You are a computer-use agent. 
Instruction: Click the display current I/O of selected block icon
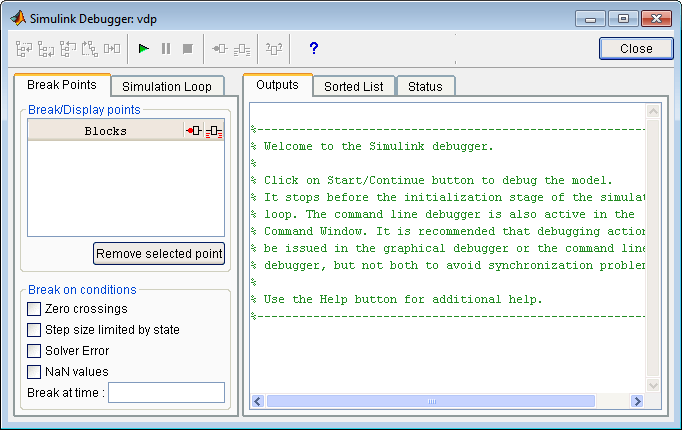tap(274, 49)
